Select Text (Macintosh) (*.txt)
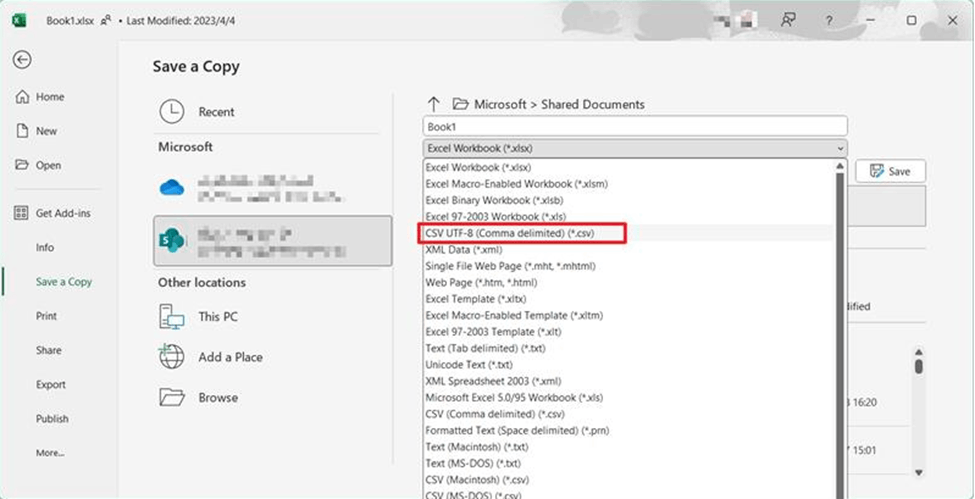975x499 pixels. point(628,447)
